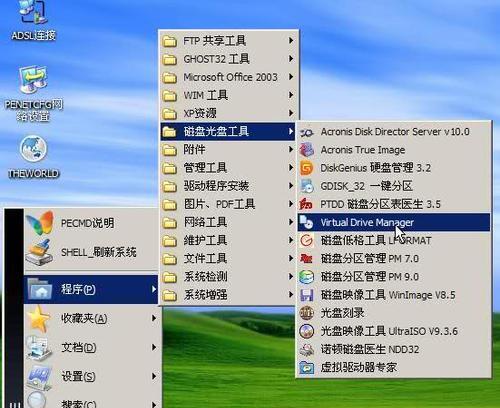
Task: Click the UltraISO V9.3.6 disc icon
Action: 306,331
